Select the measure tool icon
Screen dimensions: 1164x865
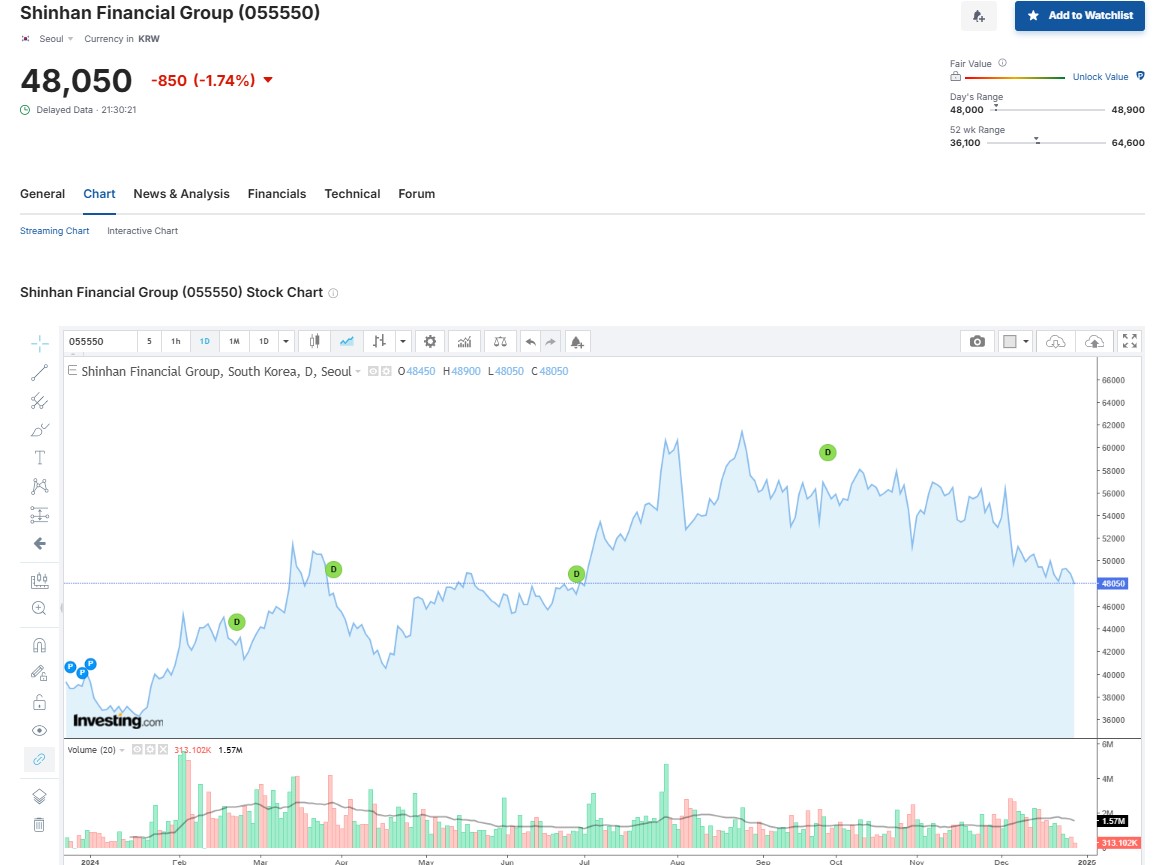tap(39, 581)
